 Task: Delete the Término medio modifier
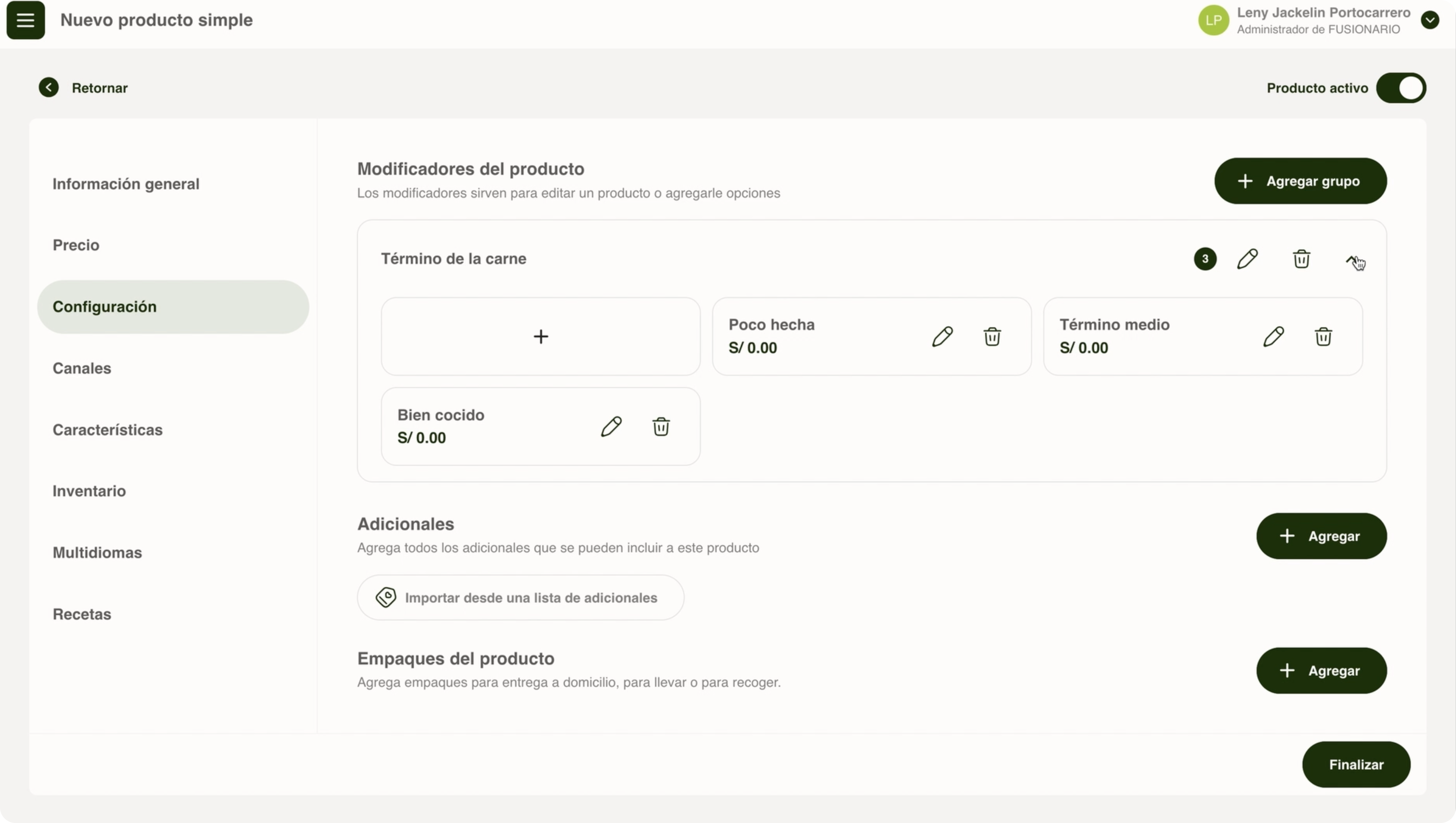pyautogui.click(x=1323, y=336)
